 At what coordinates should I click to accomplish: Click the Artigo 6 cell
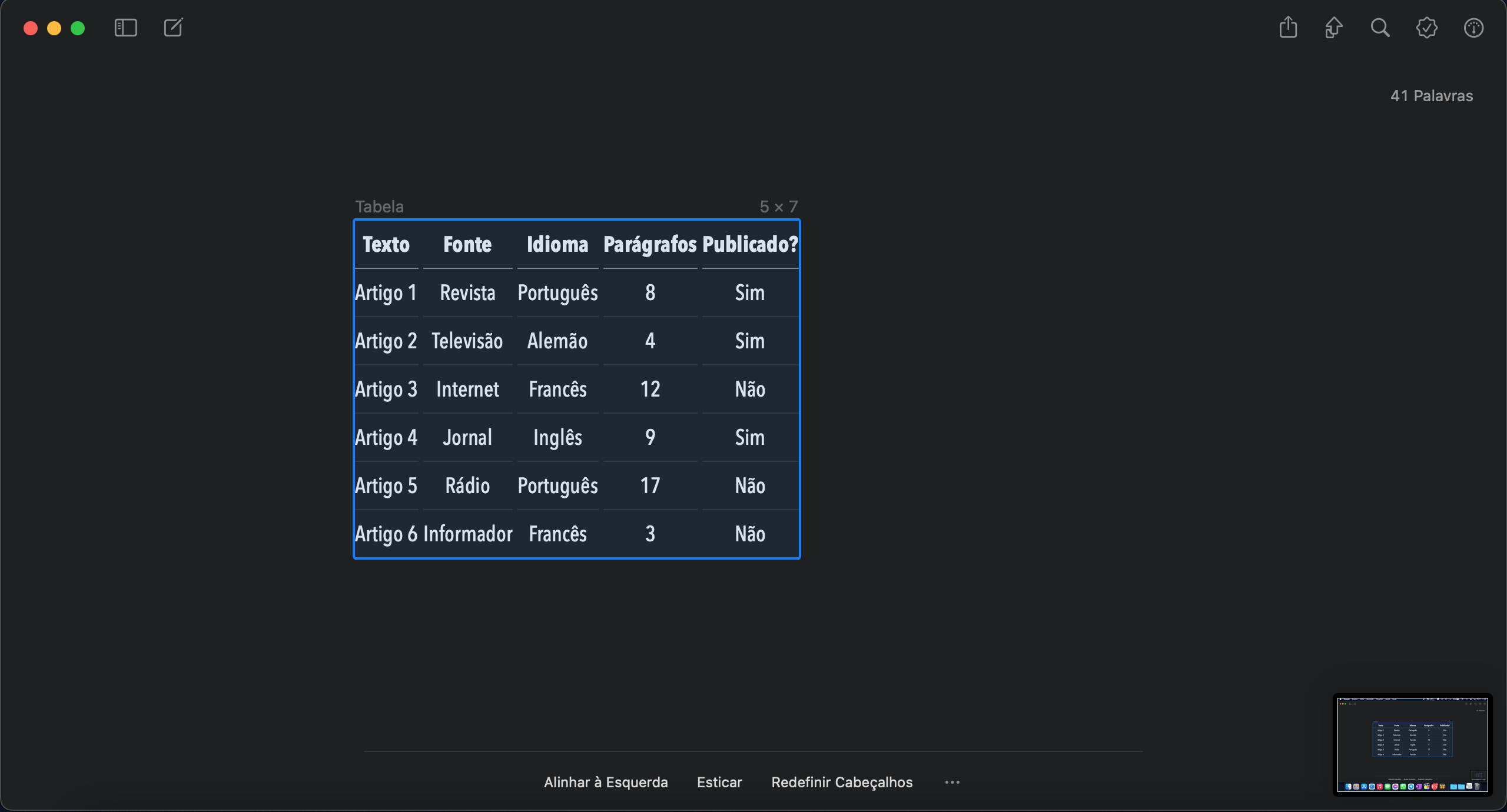[386, 534]
